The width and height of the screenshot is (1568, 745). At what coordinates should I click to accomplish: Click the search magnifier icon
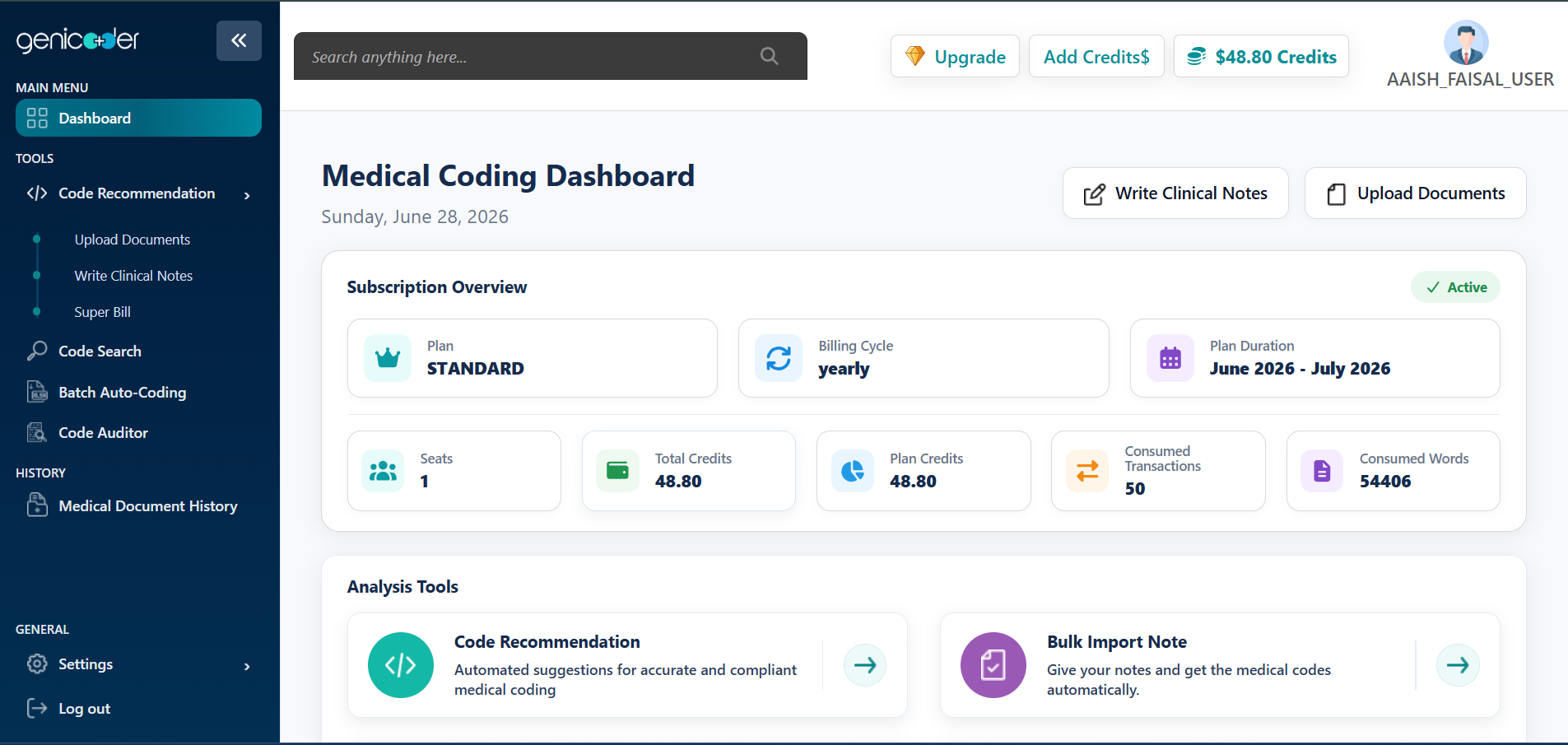pyautogui.click(x=769, y=56)
